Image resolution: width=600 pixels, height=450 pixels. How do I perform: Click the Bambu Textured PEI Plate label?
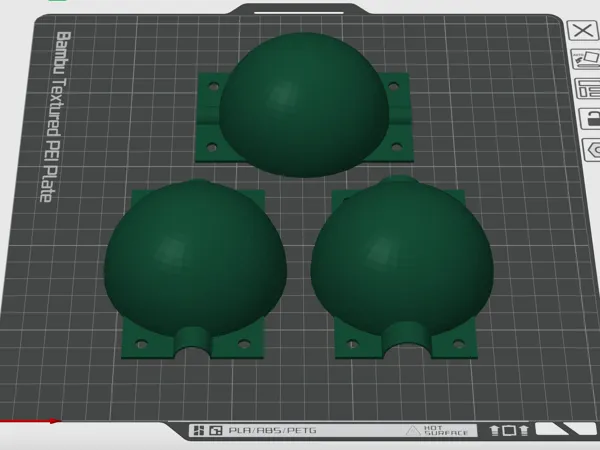(x=55, y=117)
